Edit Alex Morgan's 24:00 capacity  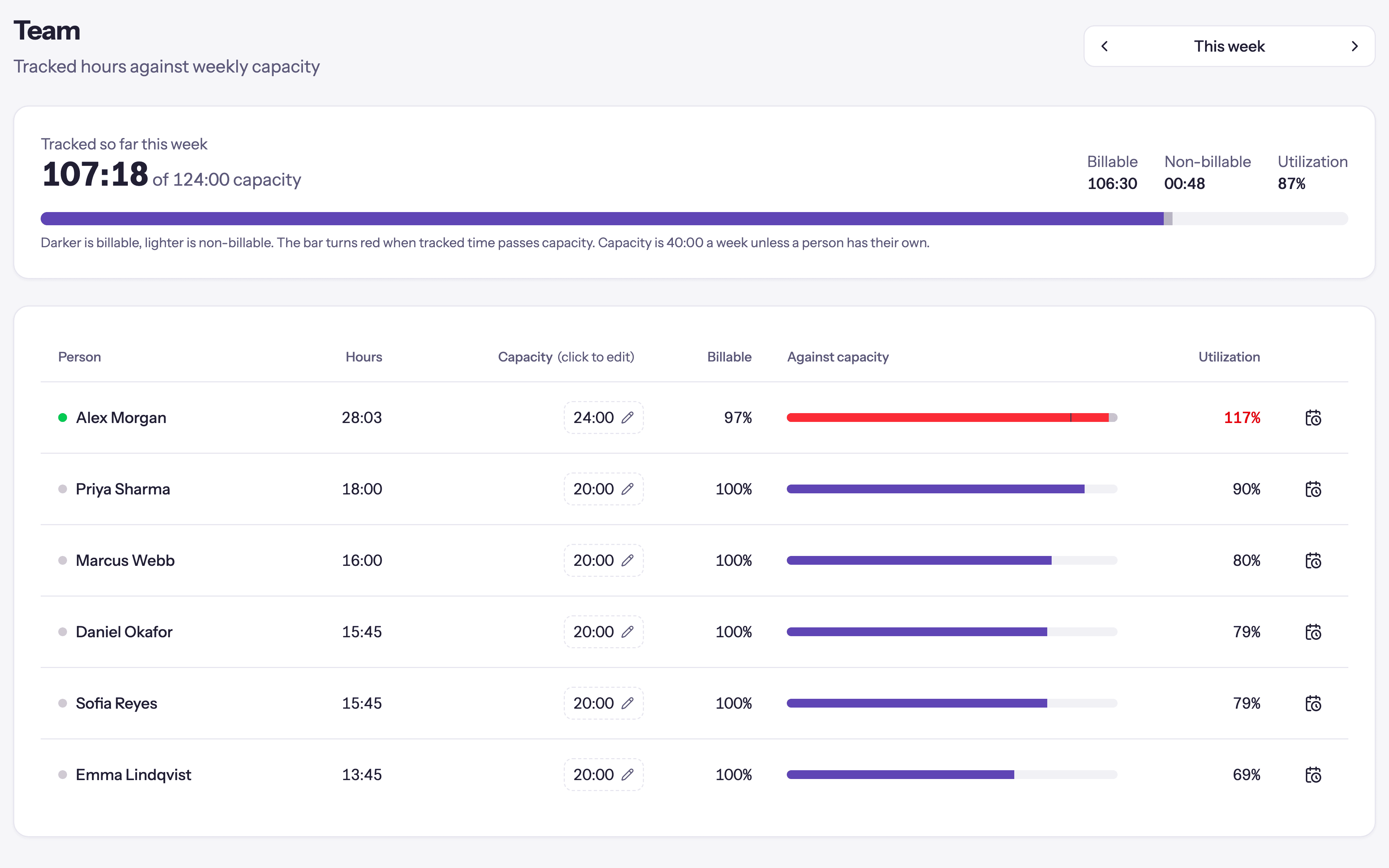(603, 418)
